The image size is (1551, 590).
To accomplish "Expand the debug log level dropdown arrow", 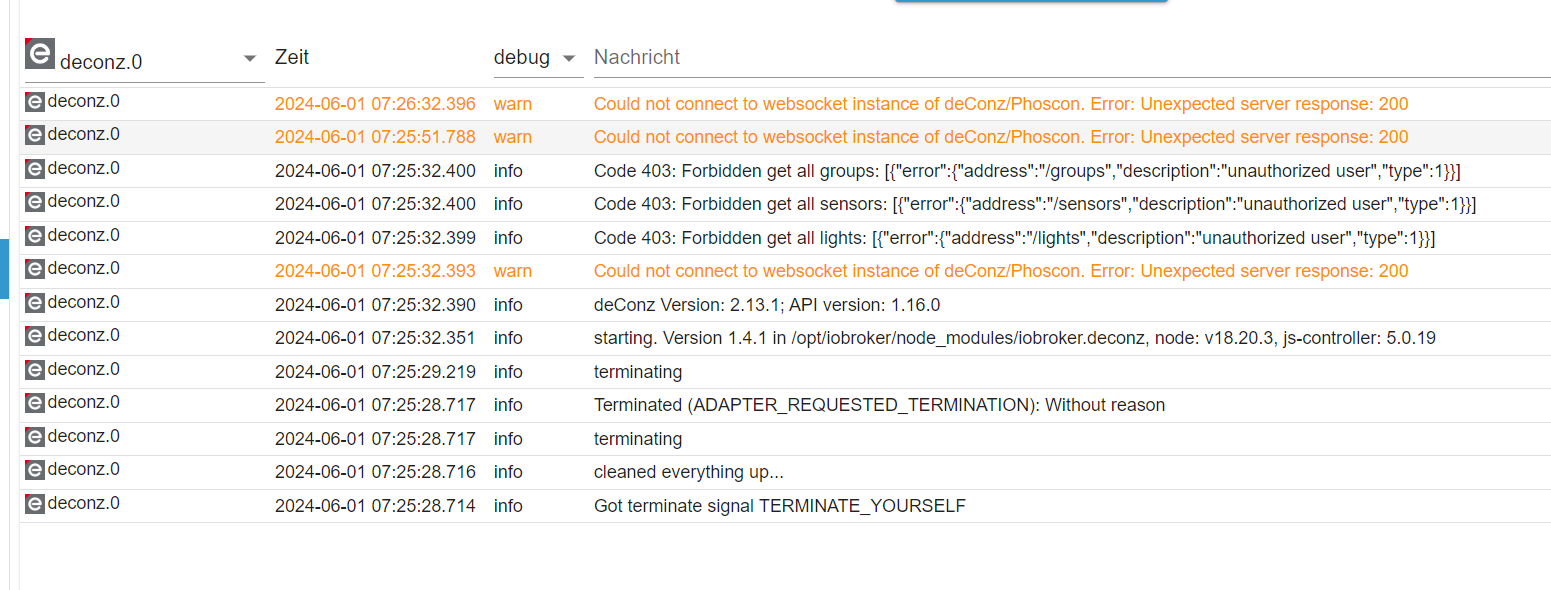I will click(x=568, y=58).
